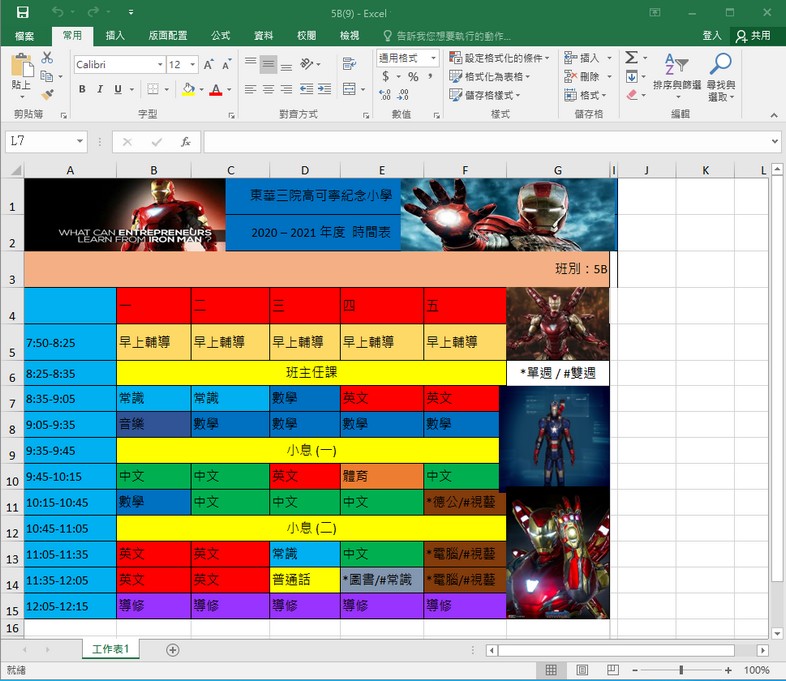786x681 pixels.
Task: Click the Save icon in title bar
Action: tap(23, 12)
